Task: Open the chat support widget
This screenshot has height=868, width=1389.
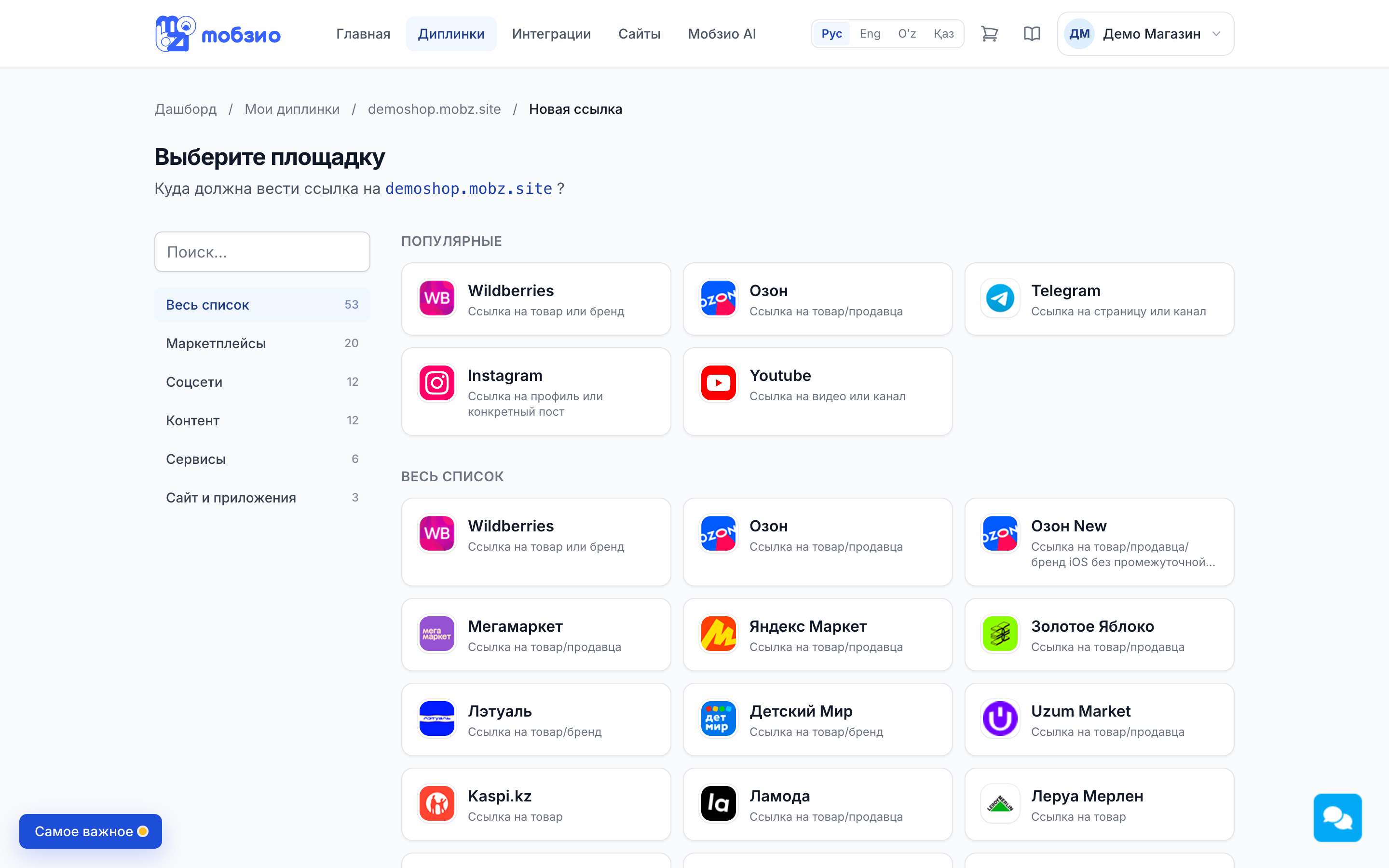Action: point(1337,817)
